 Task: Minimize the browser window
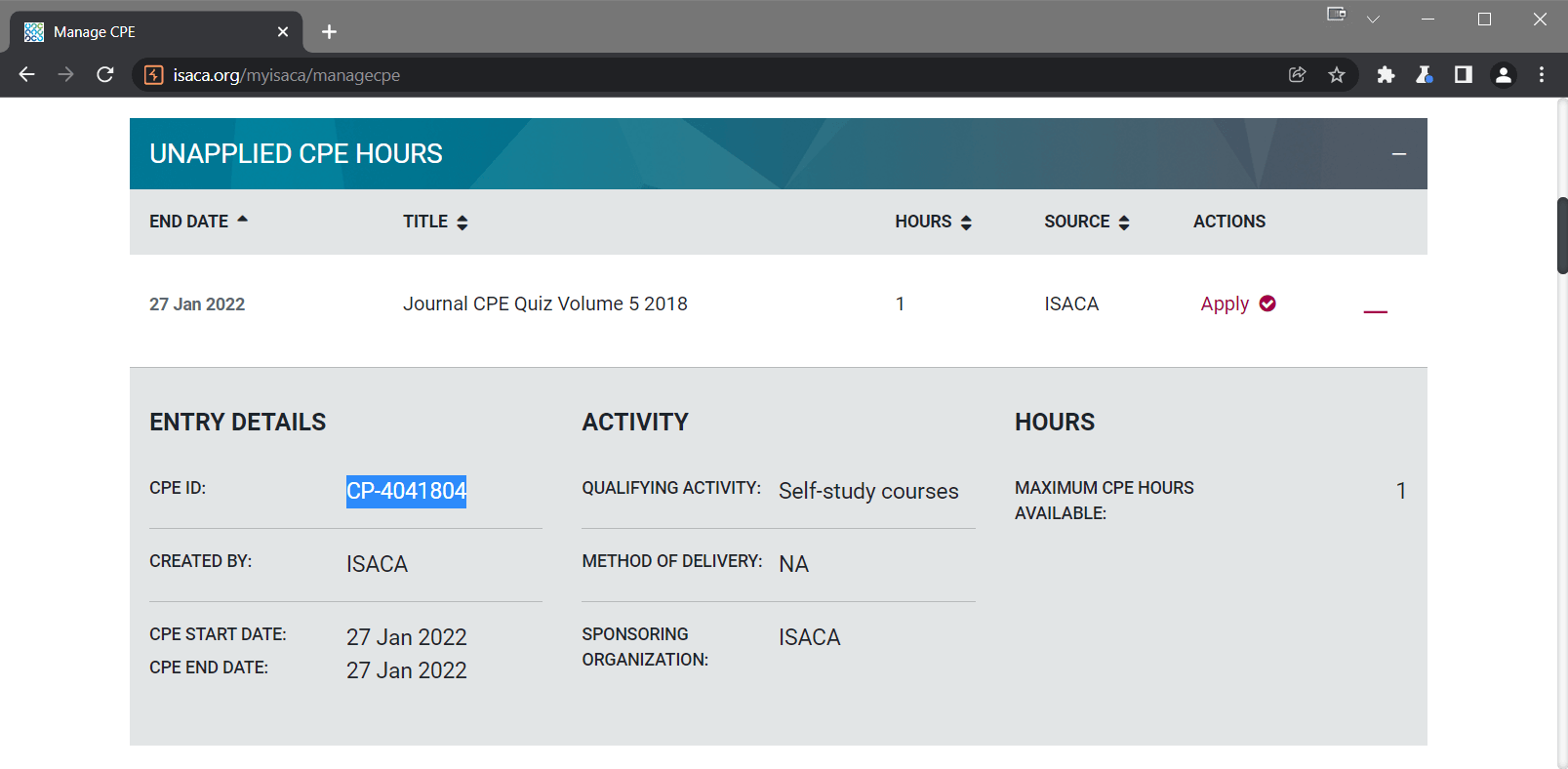click(x=1427, y=20)
